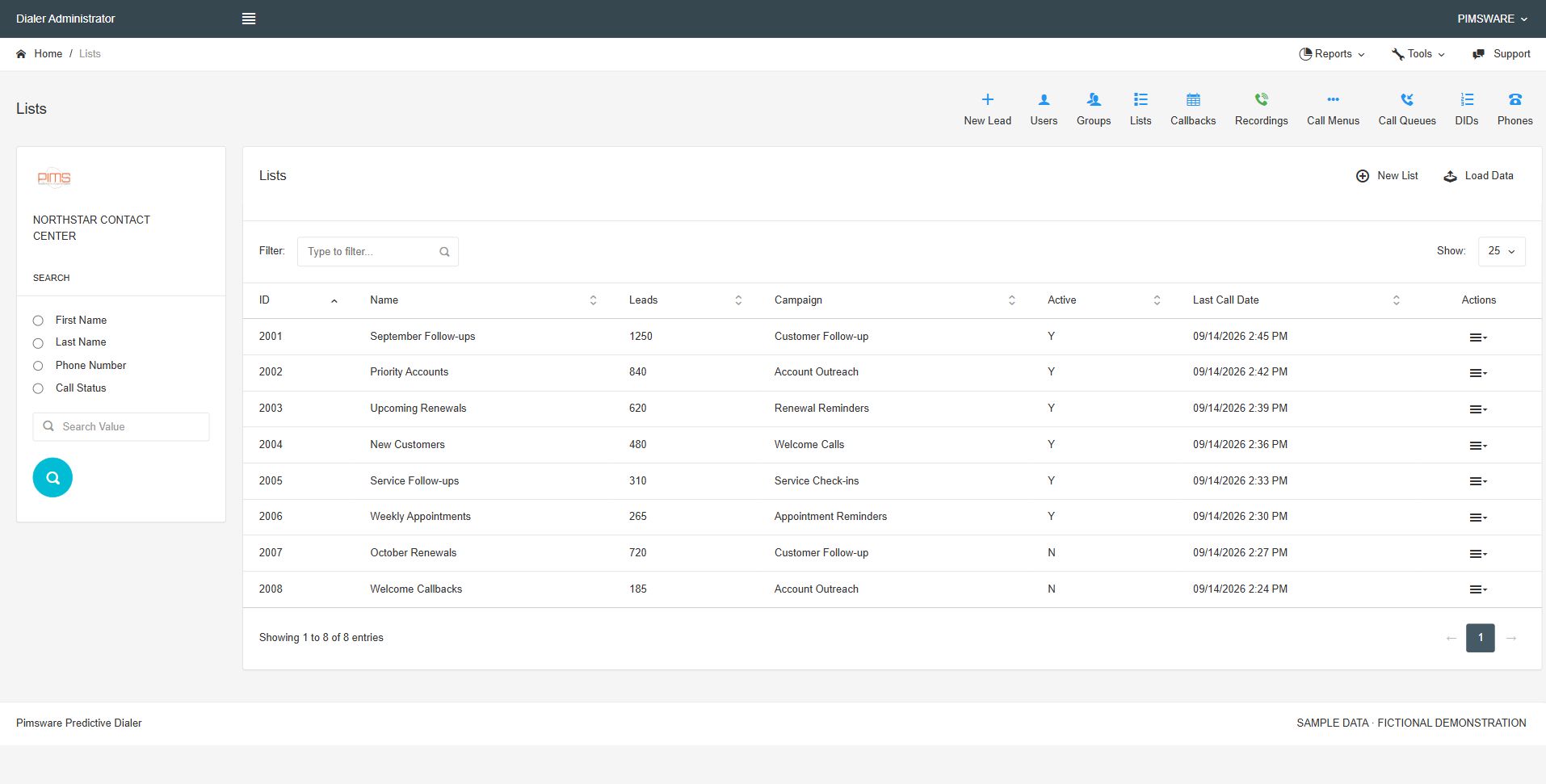
Task: Click the 09/14/2026 2:24 PM date
Action: coord(1240,589)
